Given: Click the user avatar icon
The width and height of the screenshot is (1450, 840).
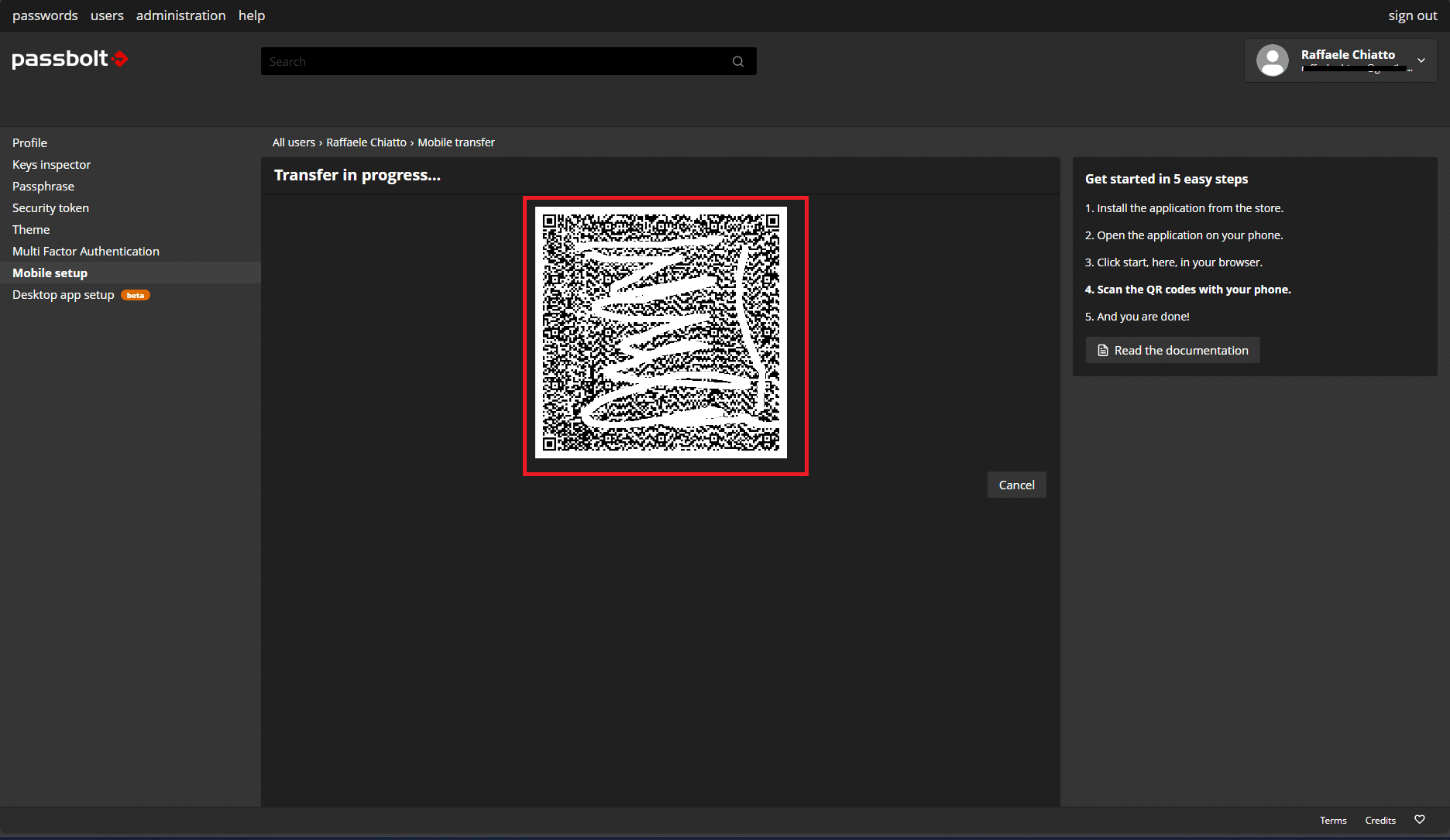Looking at the screenshot, I should [1273, 60].
